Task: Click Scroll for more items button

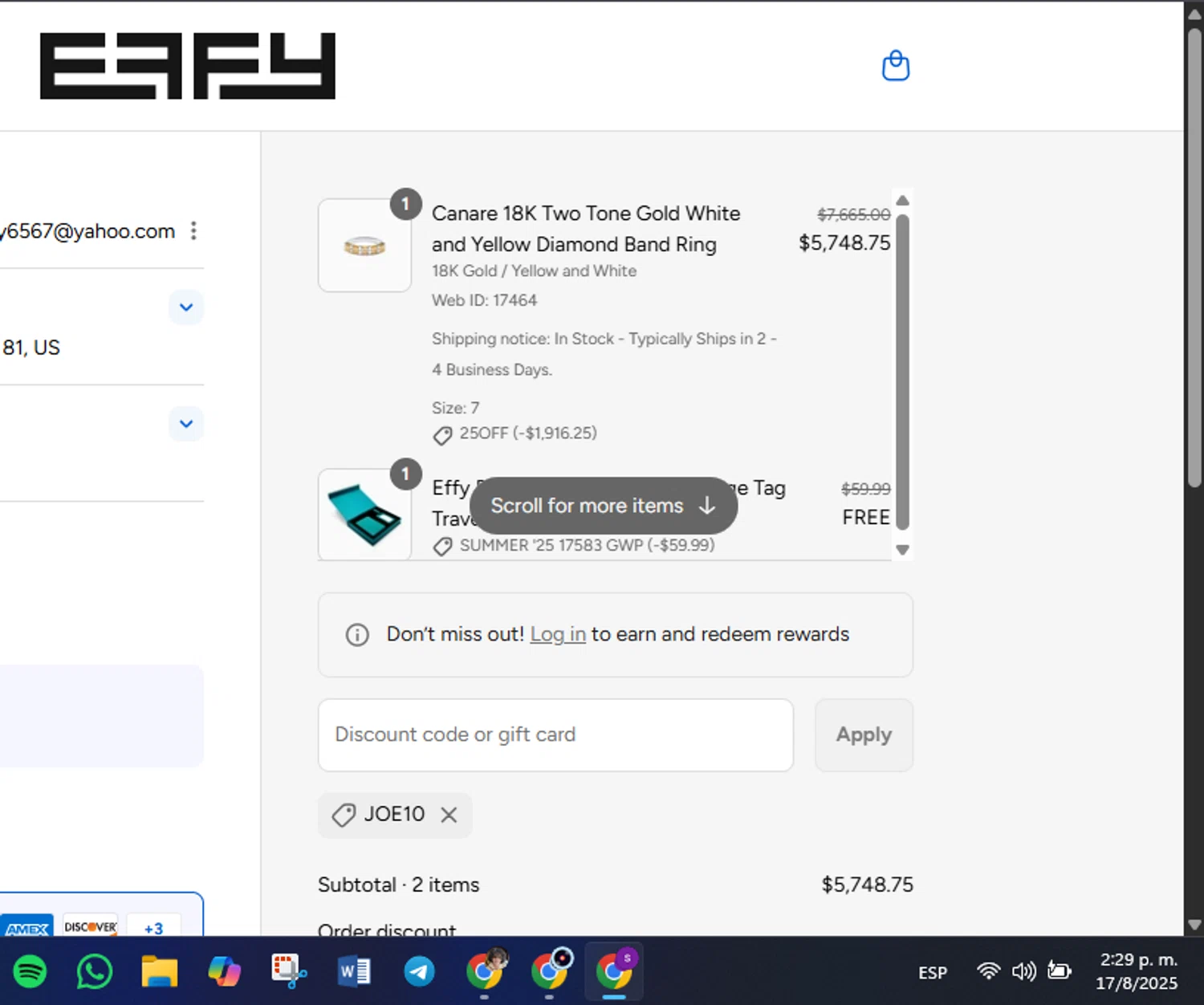Action: (604, 506)
